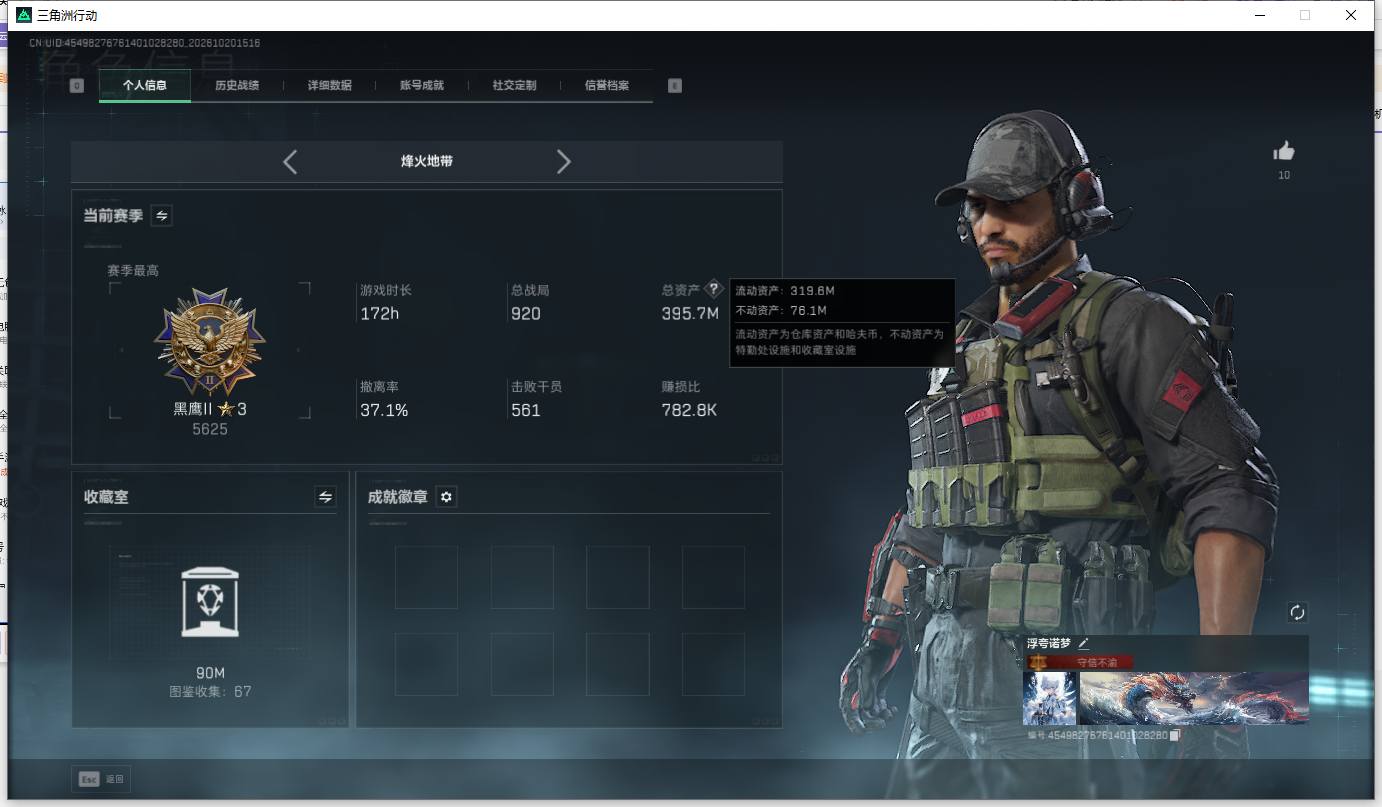The image size is (1382, 807).
Task: Open the 信誉档案 tab
Action: pos(607,85)
